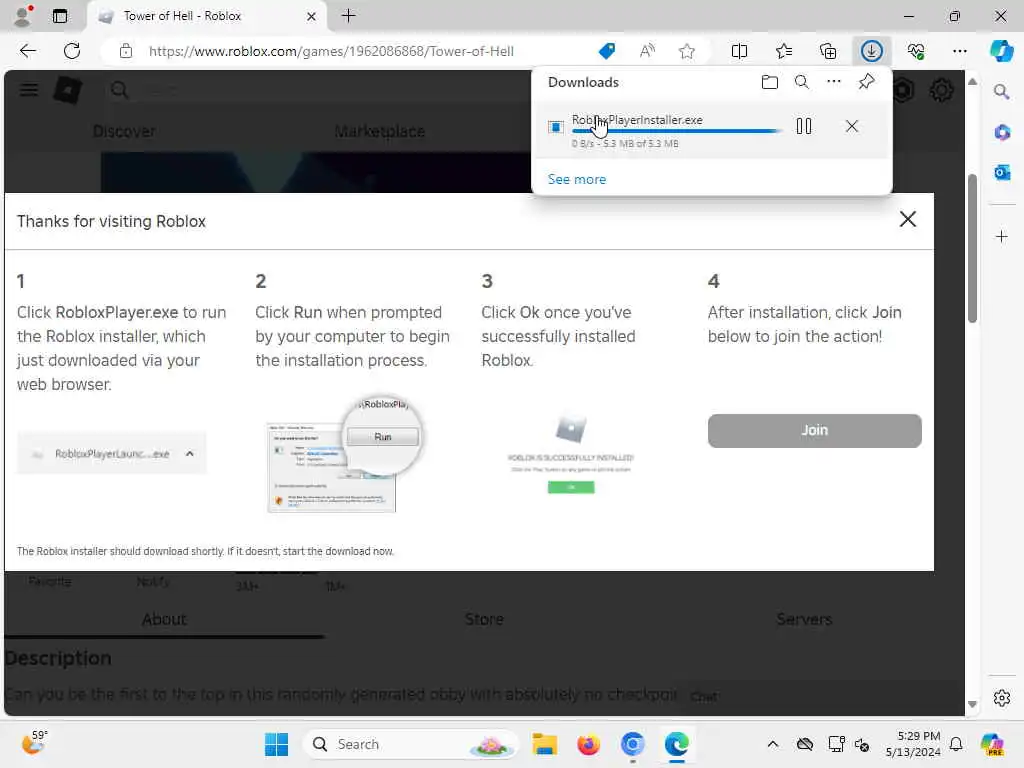Toggle the Downloads toolbar button
The height and width of the screenshot is (768, 1024).
pos(871,51)
